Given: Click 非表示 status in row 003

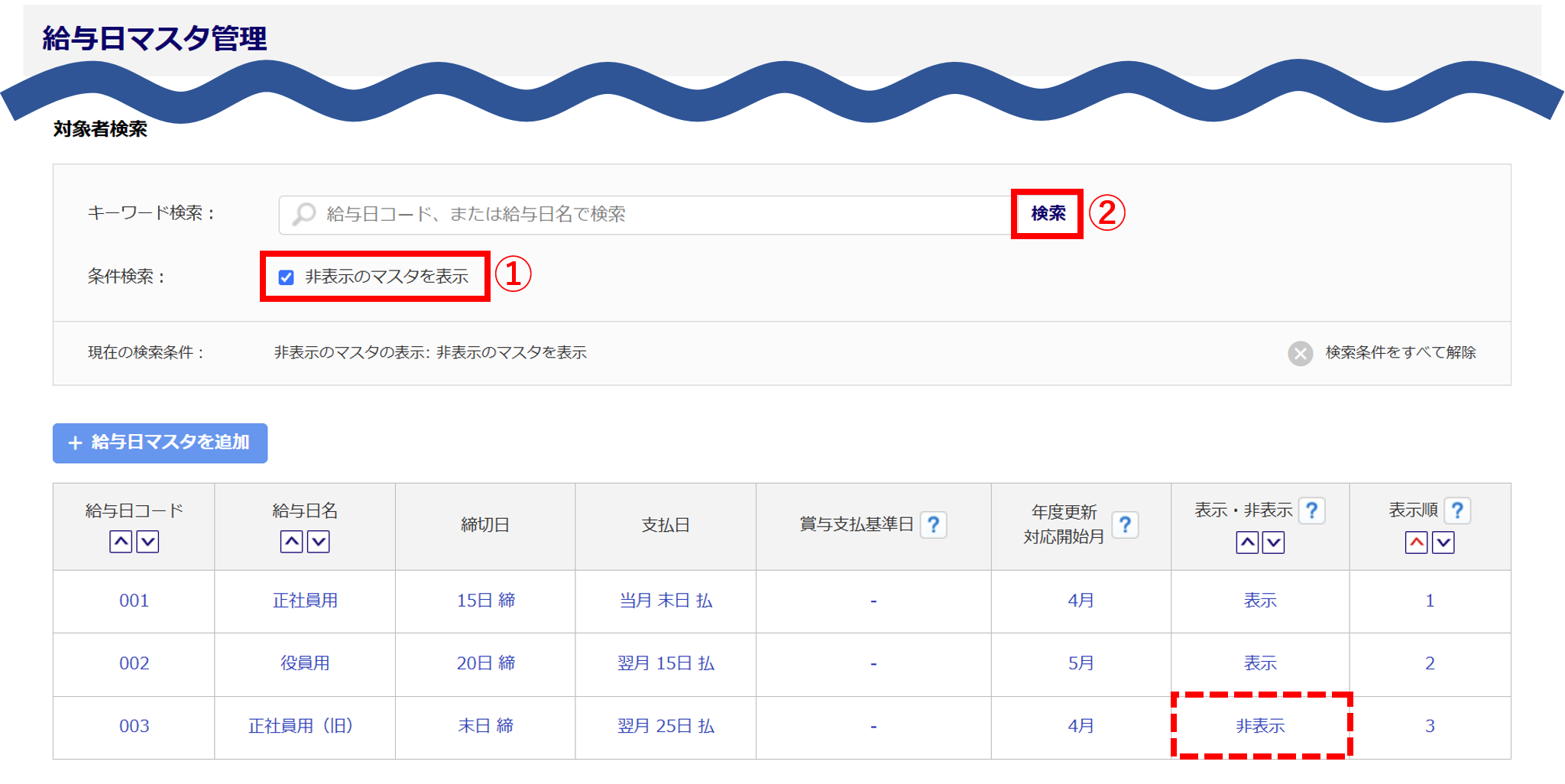Looking at the screenshot, I should 1260,727.
